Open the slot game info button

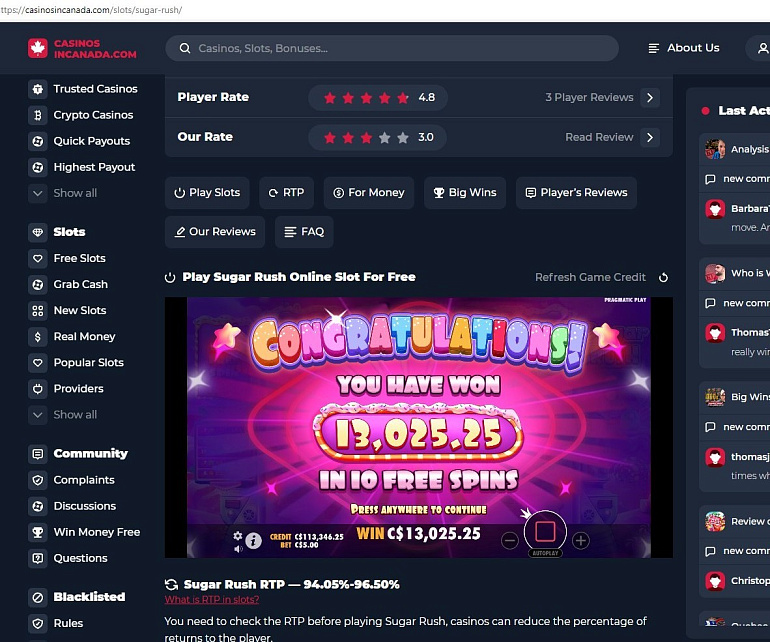pos(253,541)
